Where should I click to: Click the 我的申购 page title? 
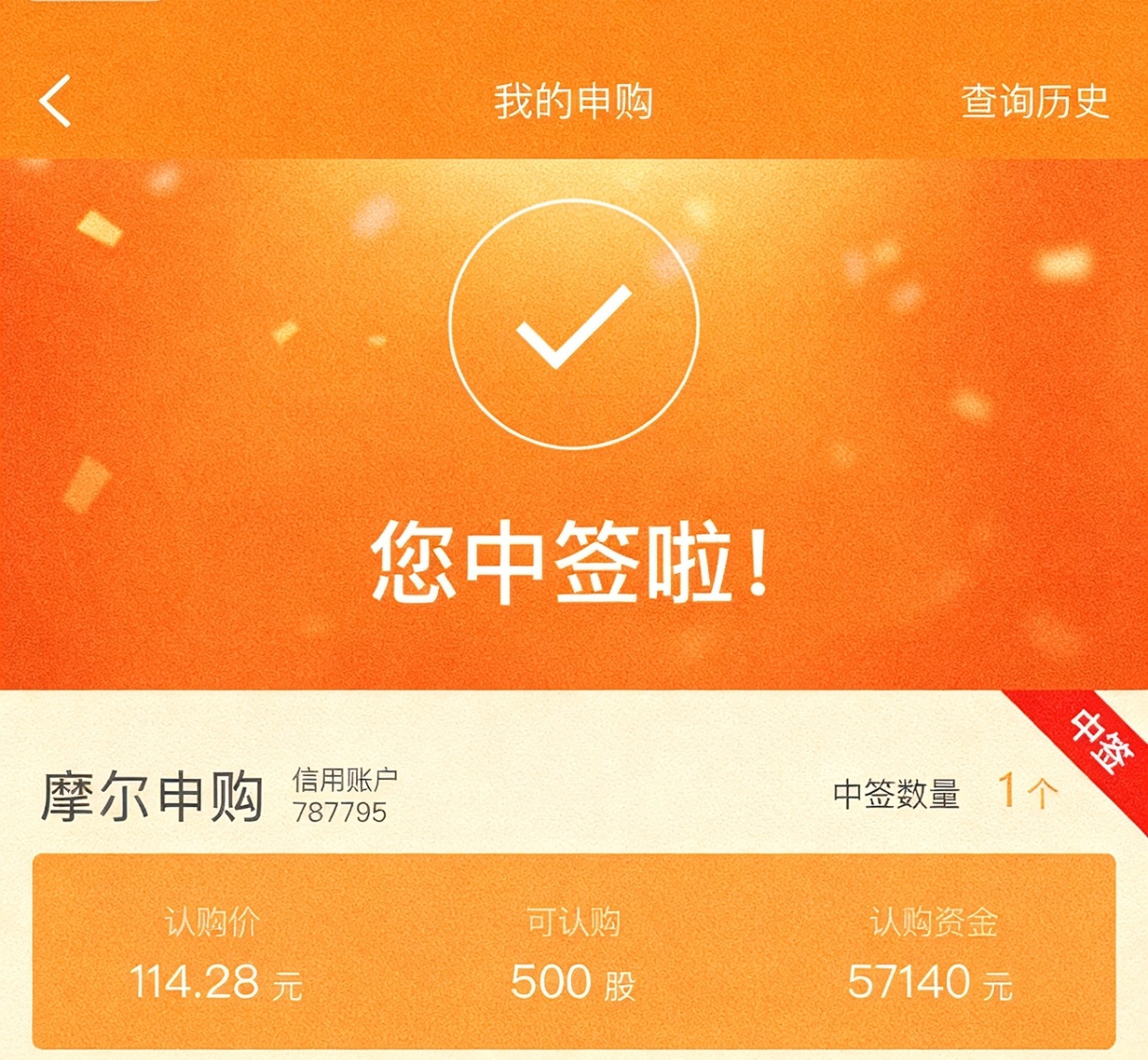(x=573, y=101)
